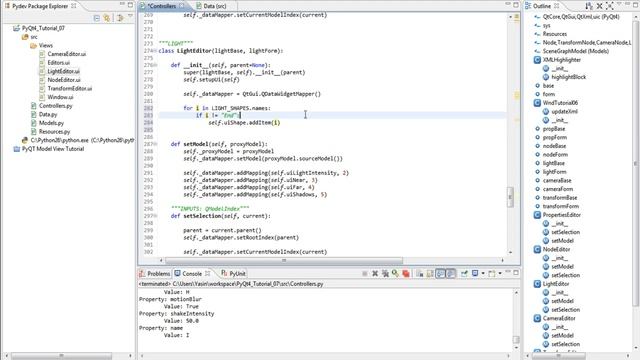This screenshot has height=360, width=640.
Task: Collapse setModel fold marker at line 287
Action: tap(155, 144)
